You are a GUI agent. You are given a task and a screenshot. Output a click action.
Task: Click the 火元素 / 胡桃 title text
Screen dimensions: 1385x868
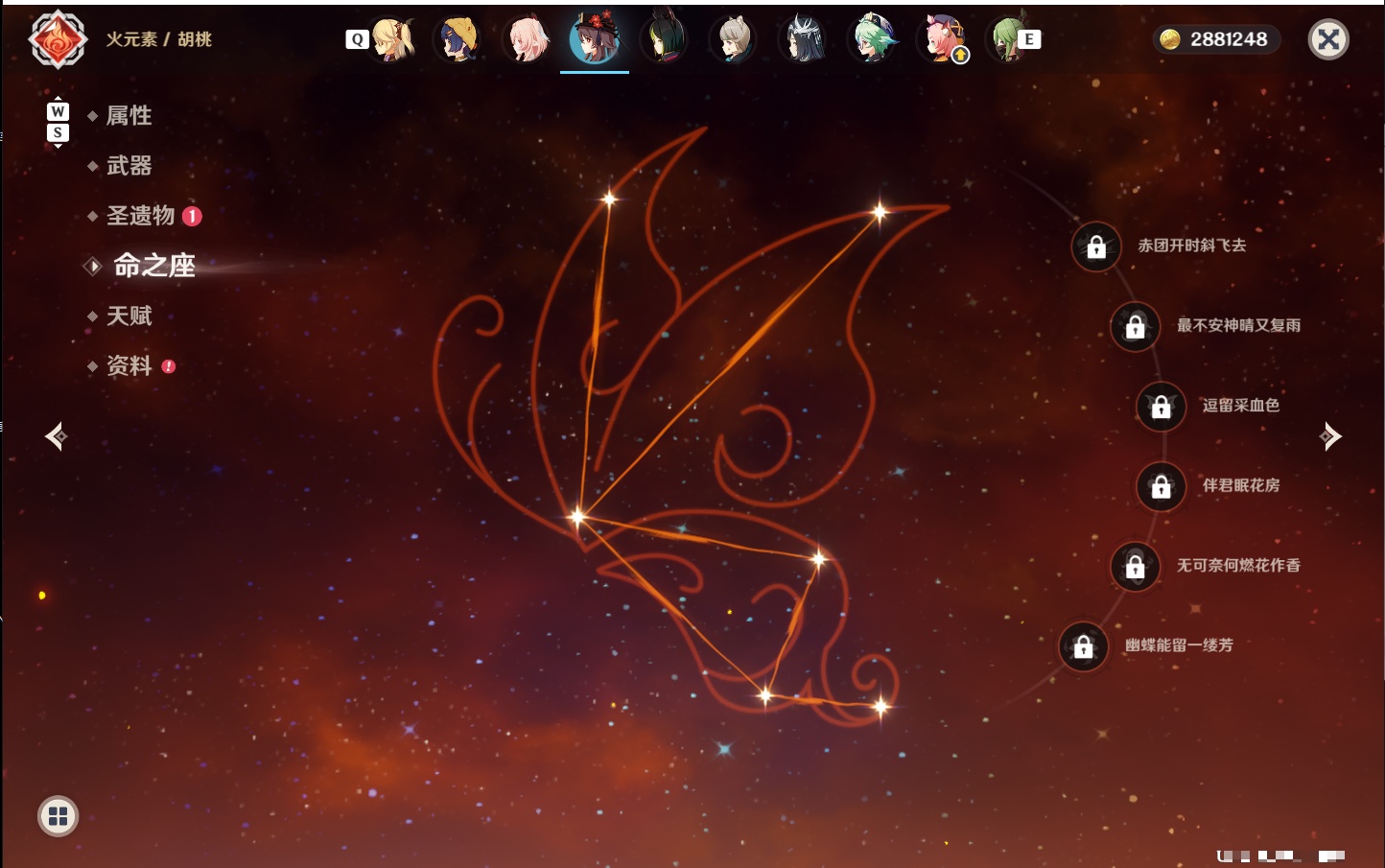click(158, 39)
